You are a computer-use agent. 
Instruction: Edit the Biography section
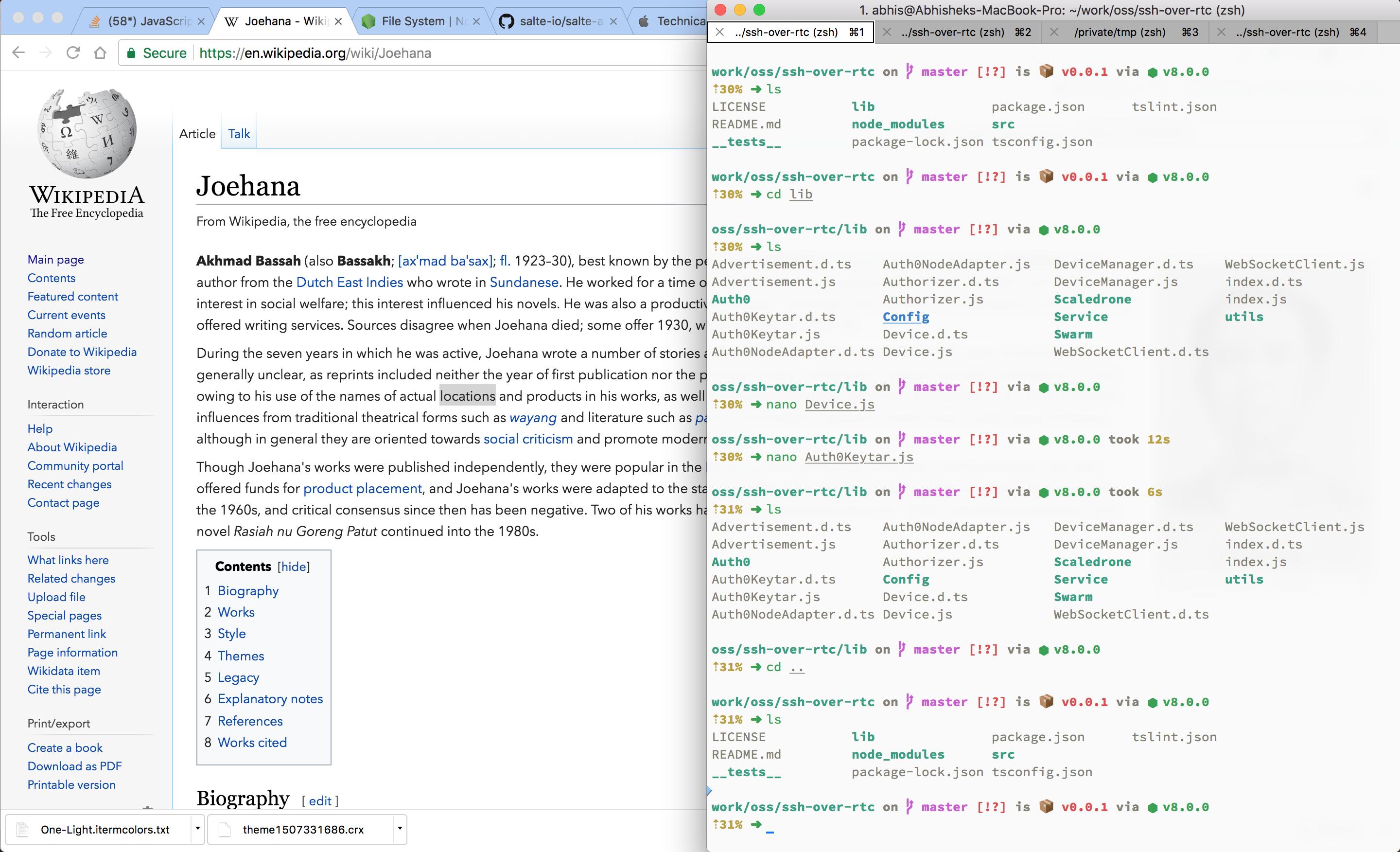(320, 801)
